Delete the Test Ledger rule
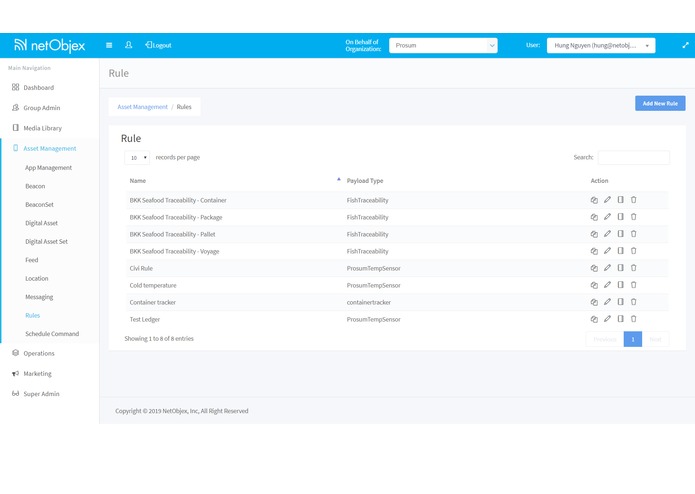The image size is (695, 494). point(633,319)
